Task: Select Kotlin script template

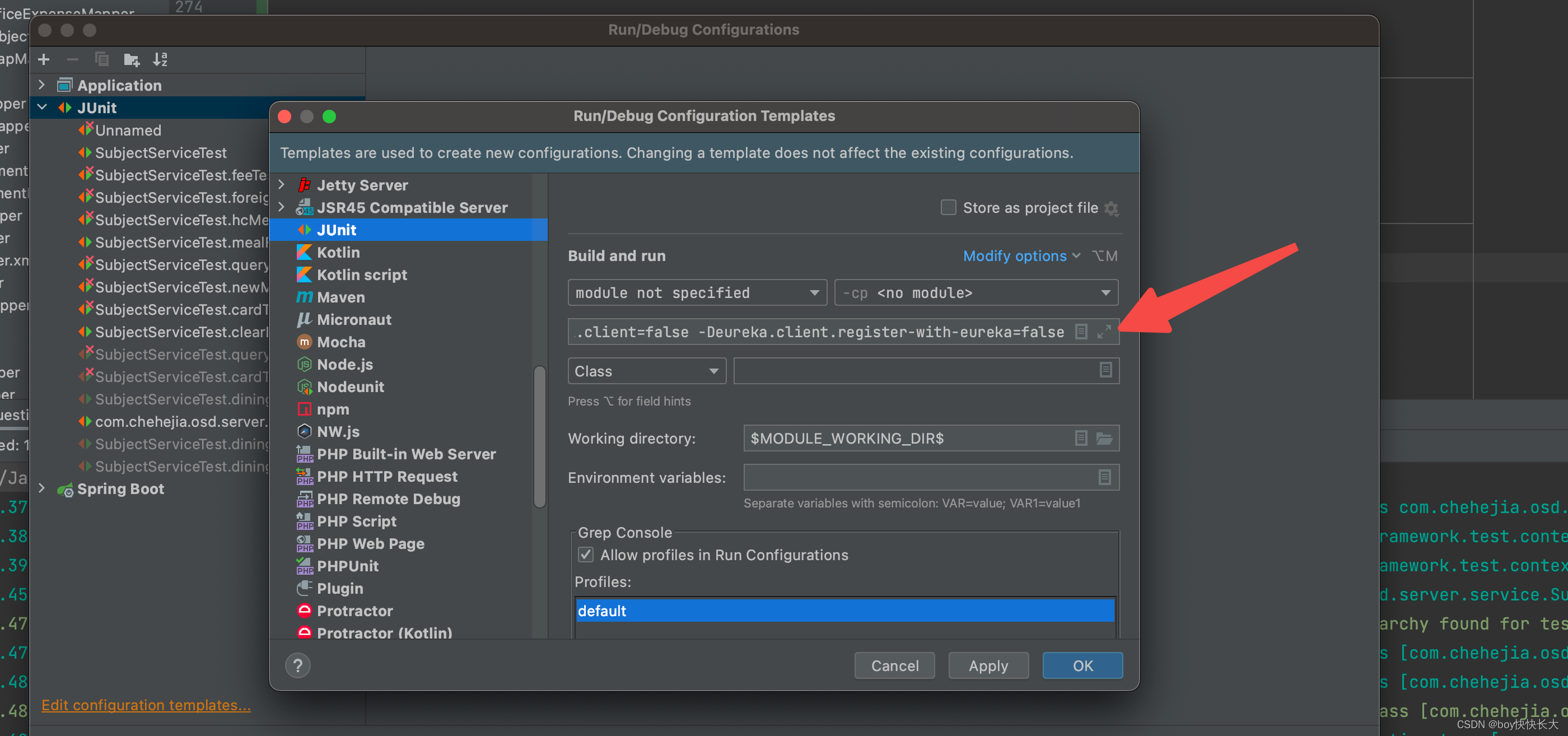Action: [x=408, y=274]
